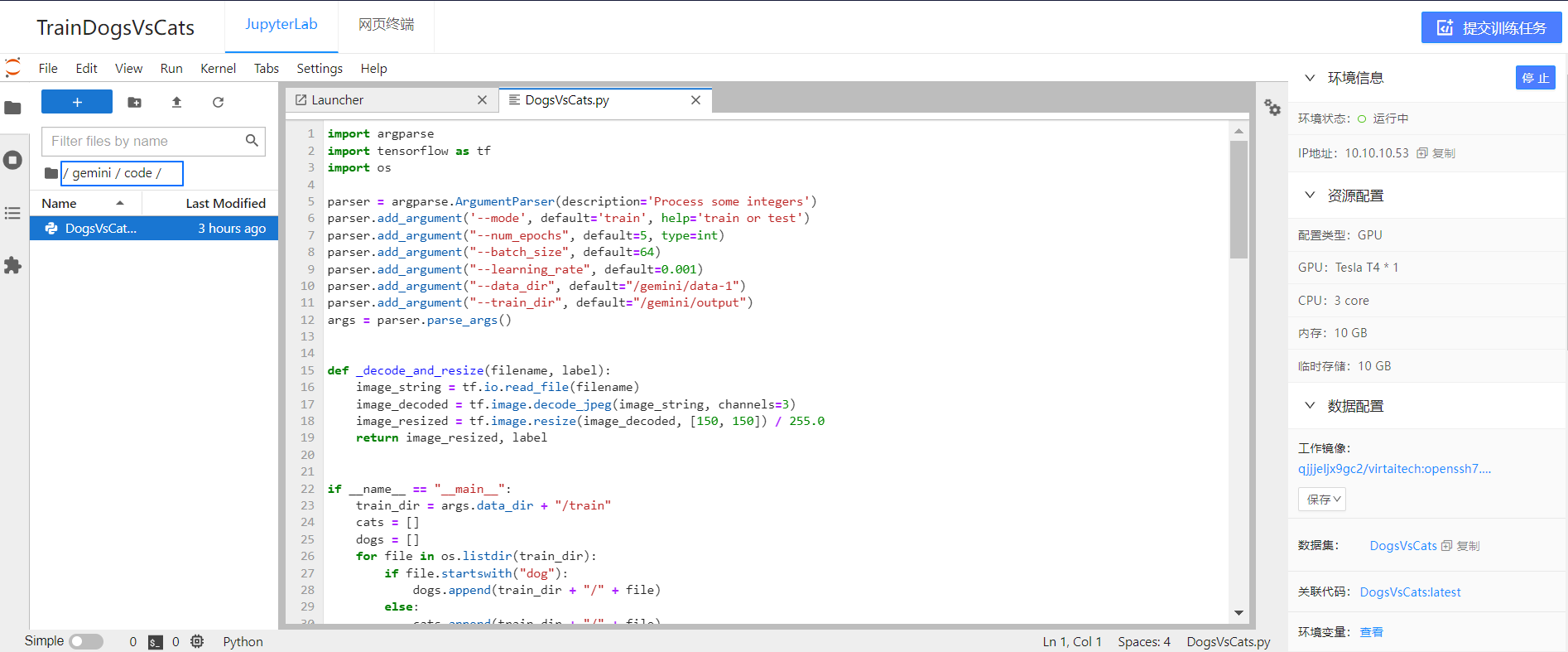Click editor scrollbar up arrow
Screen dimensions: 1568x652
point(1239,131)
